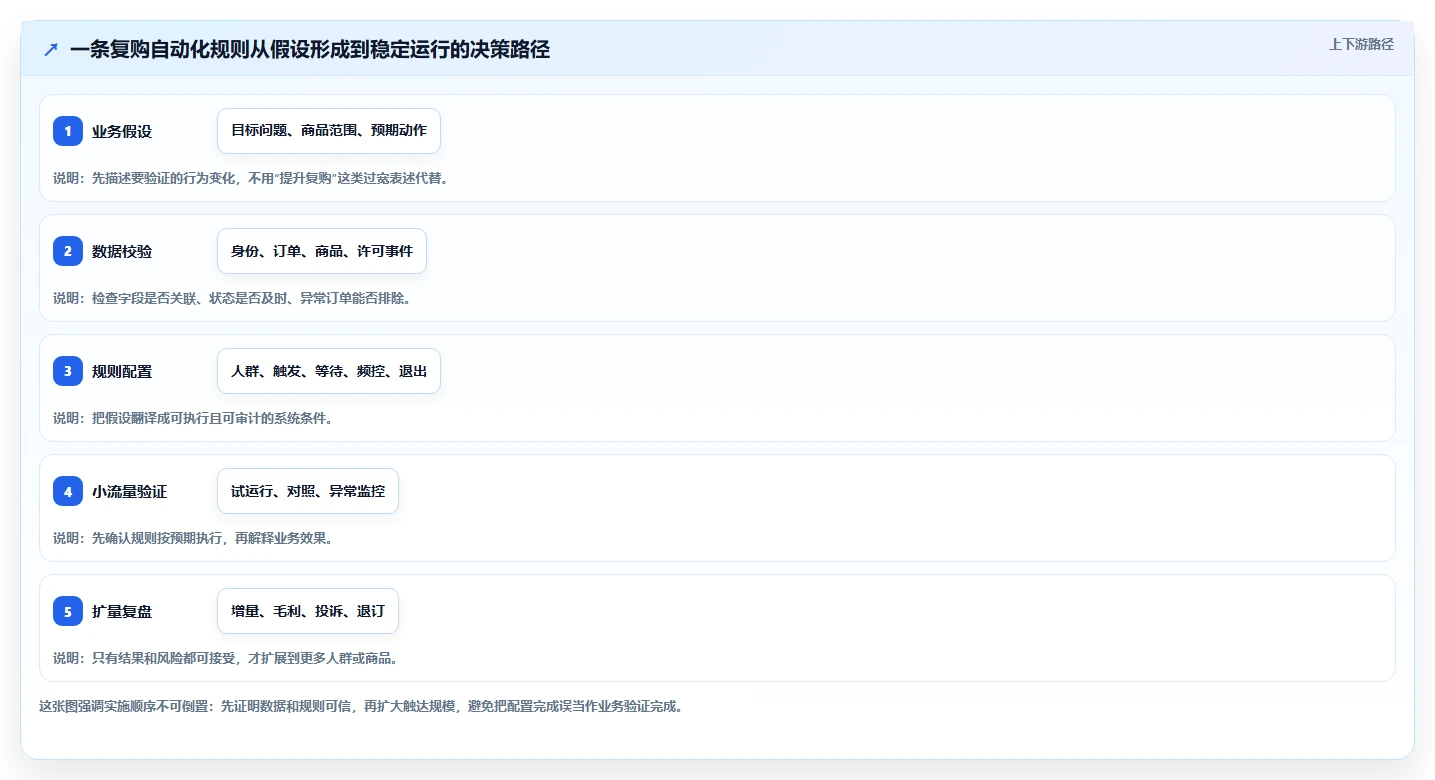Select step number 3 badge
Image resolution: width=1435 pixels, height=780 pixels.
(68, 371)
